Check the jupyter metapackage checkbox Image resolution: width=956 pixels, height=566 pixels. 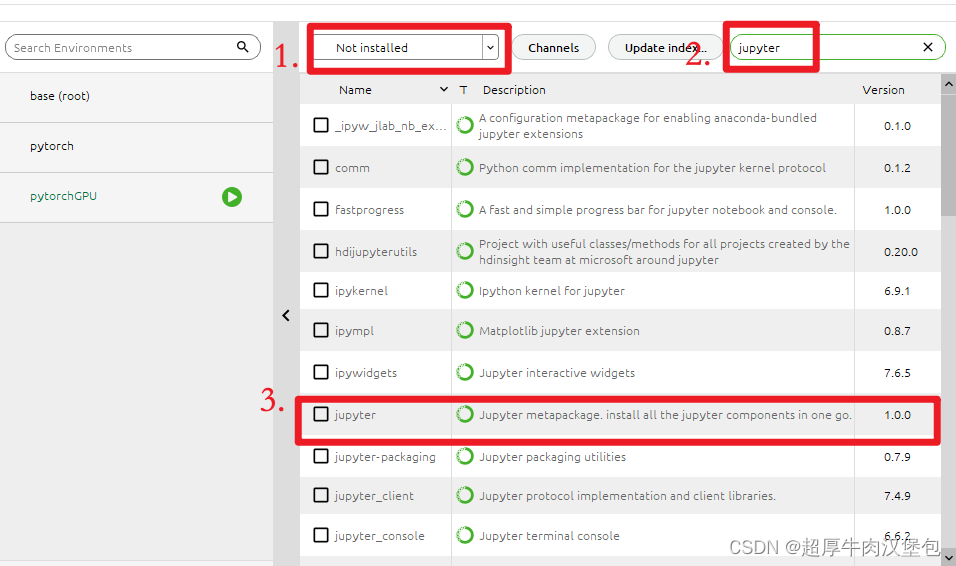(321, 414)
